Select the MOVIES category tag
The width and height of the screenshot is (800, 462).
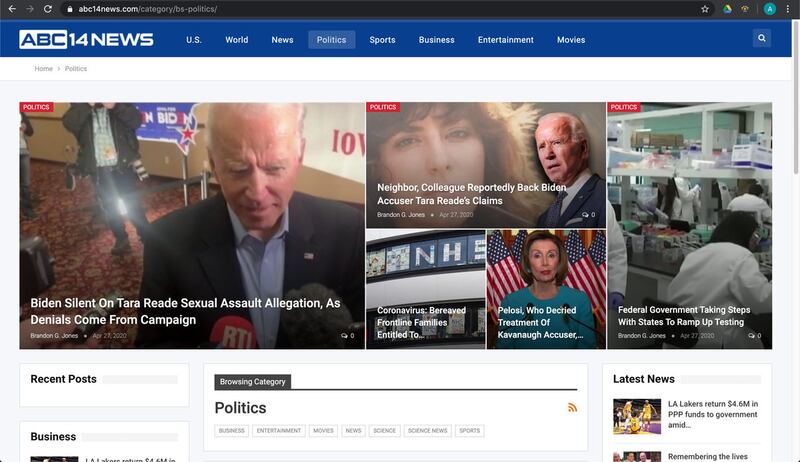click(x=323, y=431)
